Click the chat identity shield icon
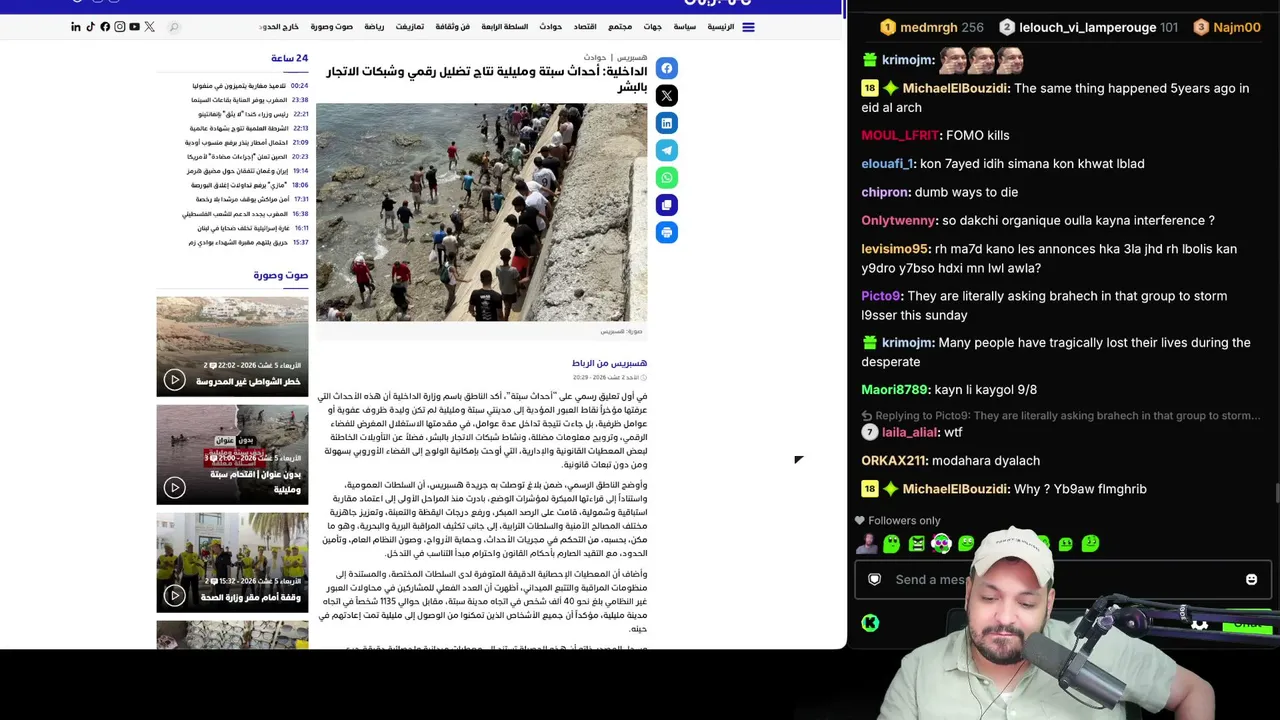The width and height of the screenshot is (1280, 720). [875, 580]
